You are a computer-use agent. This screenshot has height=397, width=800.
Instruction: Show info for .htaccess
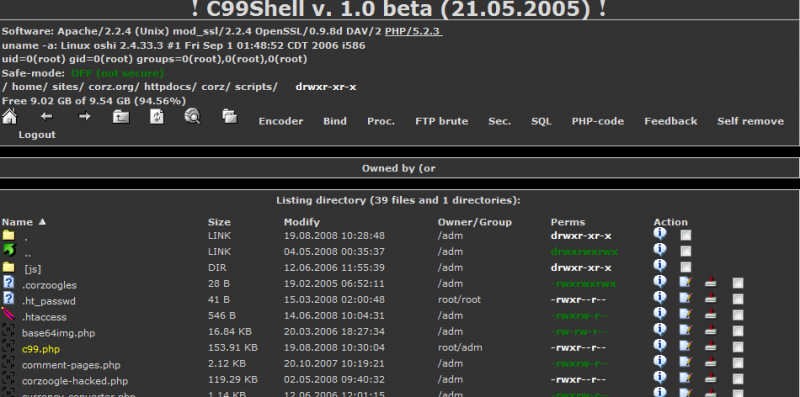660,313
